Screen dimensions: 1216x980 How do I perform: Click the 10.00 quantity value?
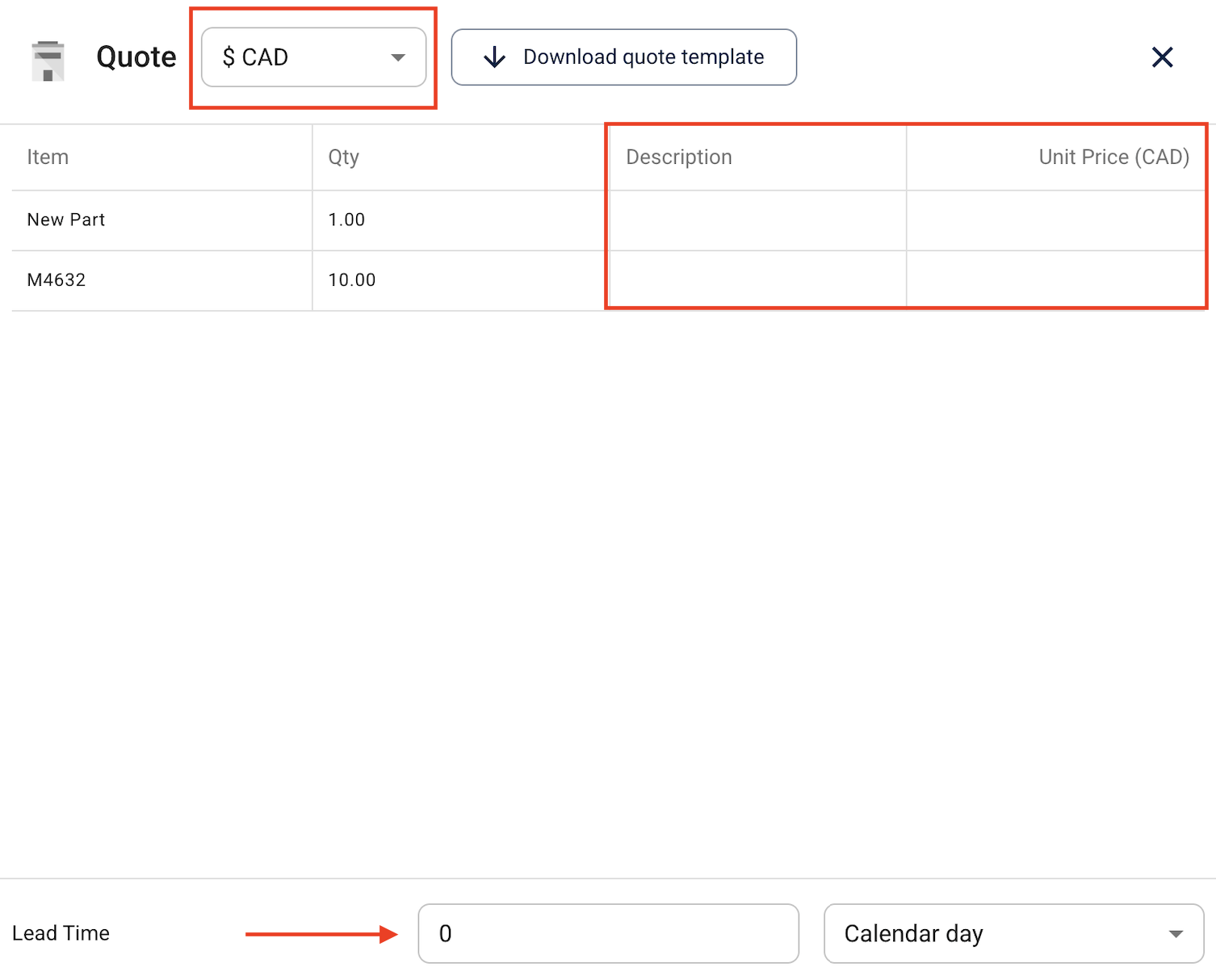[352, 280]
